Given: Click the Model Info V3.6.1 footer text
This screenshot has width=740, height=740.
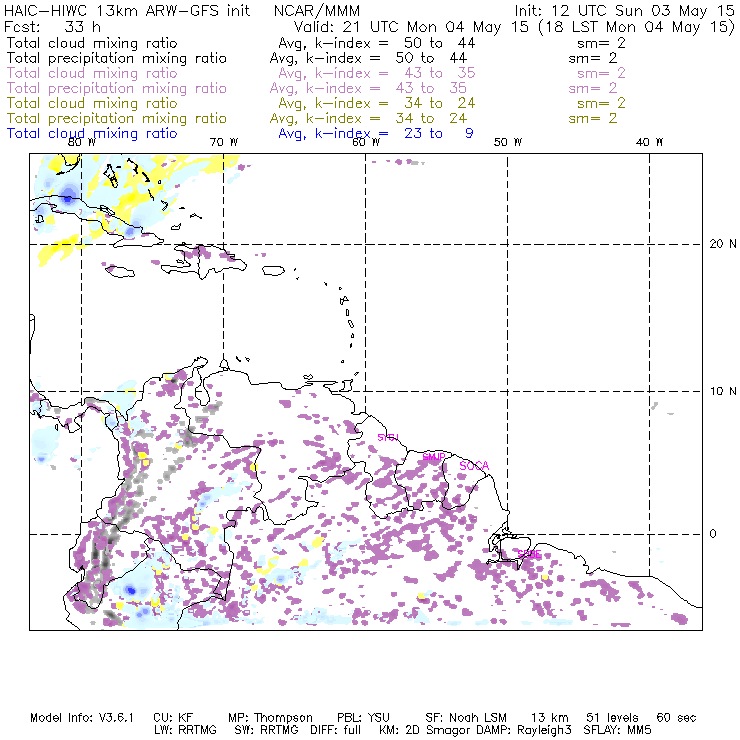Looking at the screenshot, I should click(74, 718).
